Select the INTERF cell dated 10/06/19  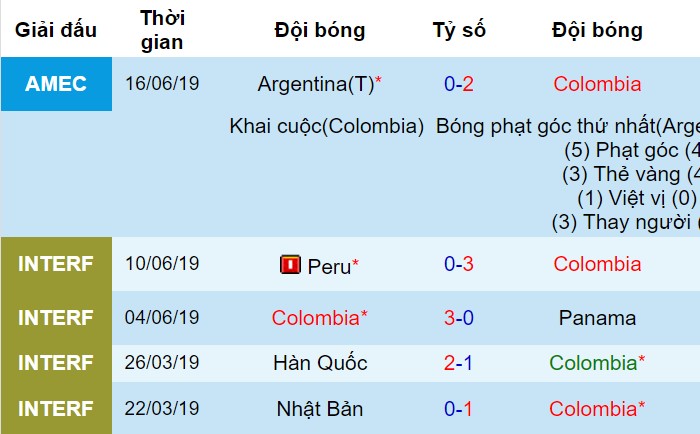pos(56,264)
